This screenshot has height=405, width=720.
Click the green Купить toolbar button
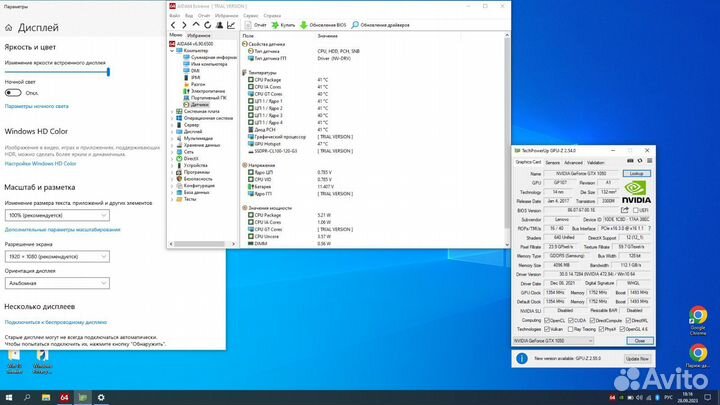click(283, 25)
